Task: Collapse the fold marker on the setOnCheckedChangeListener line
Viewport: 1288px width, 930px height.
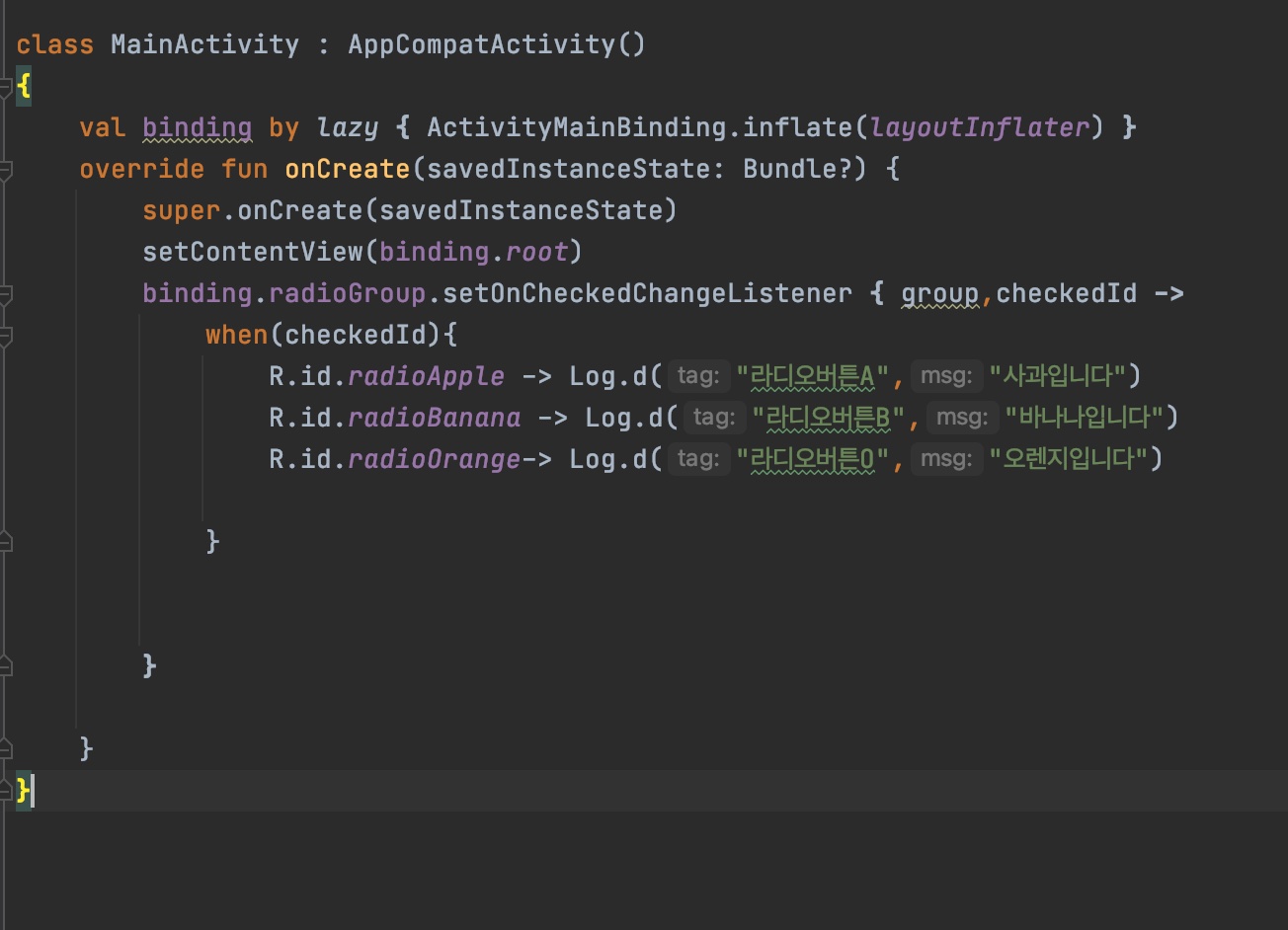Action: click(x=5, y=294)
